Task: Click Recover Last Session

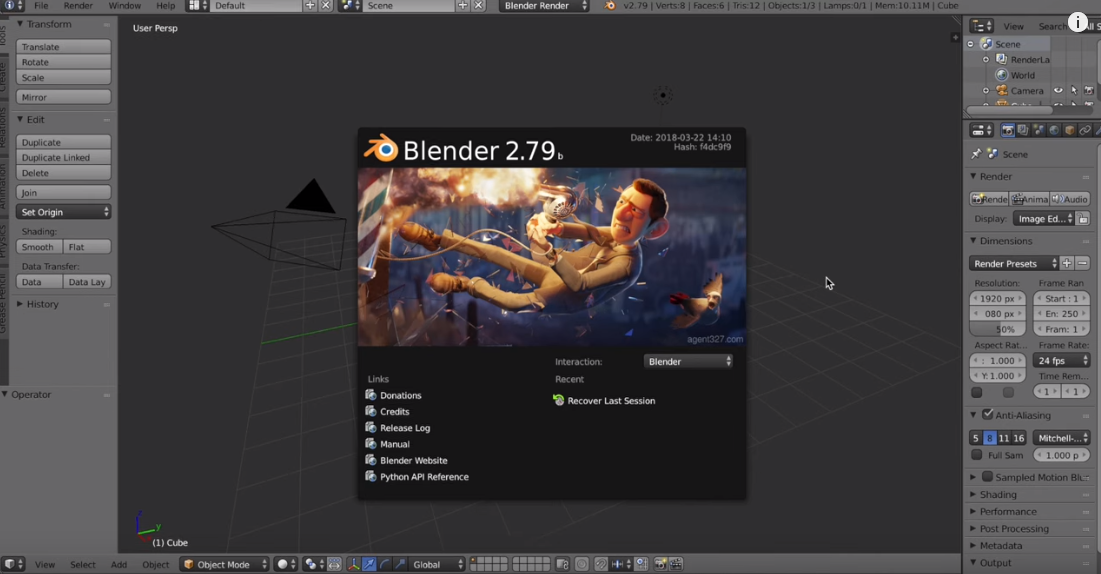Action: (x=611, y=400)
